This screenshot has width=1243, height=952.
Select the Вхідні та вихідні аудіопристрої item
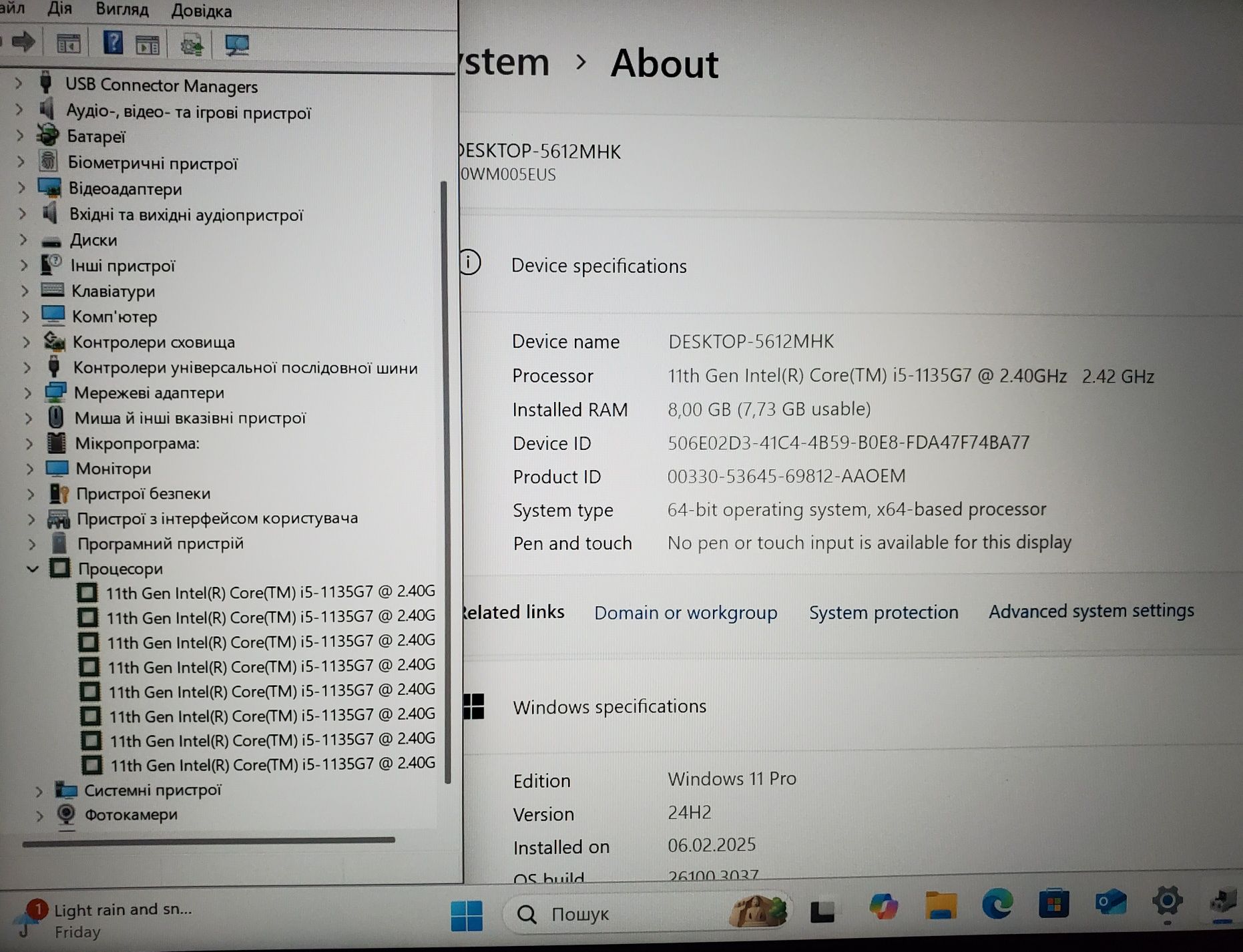tap(186, 215)
